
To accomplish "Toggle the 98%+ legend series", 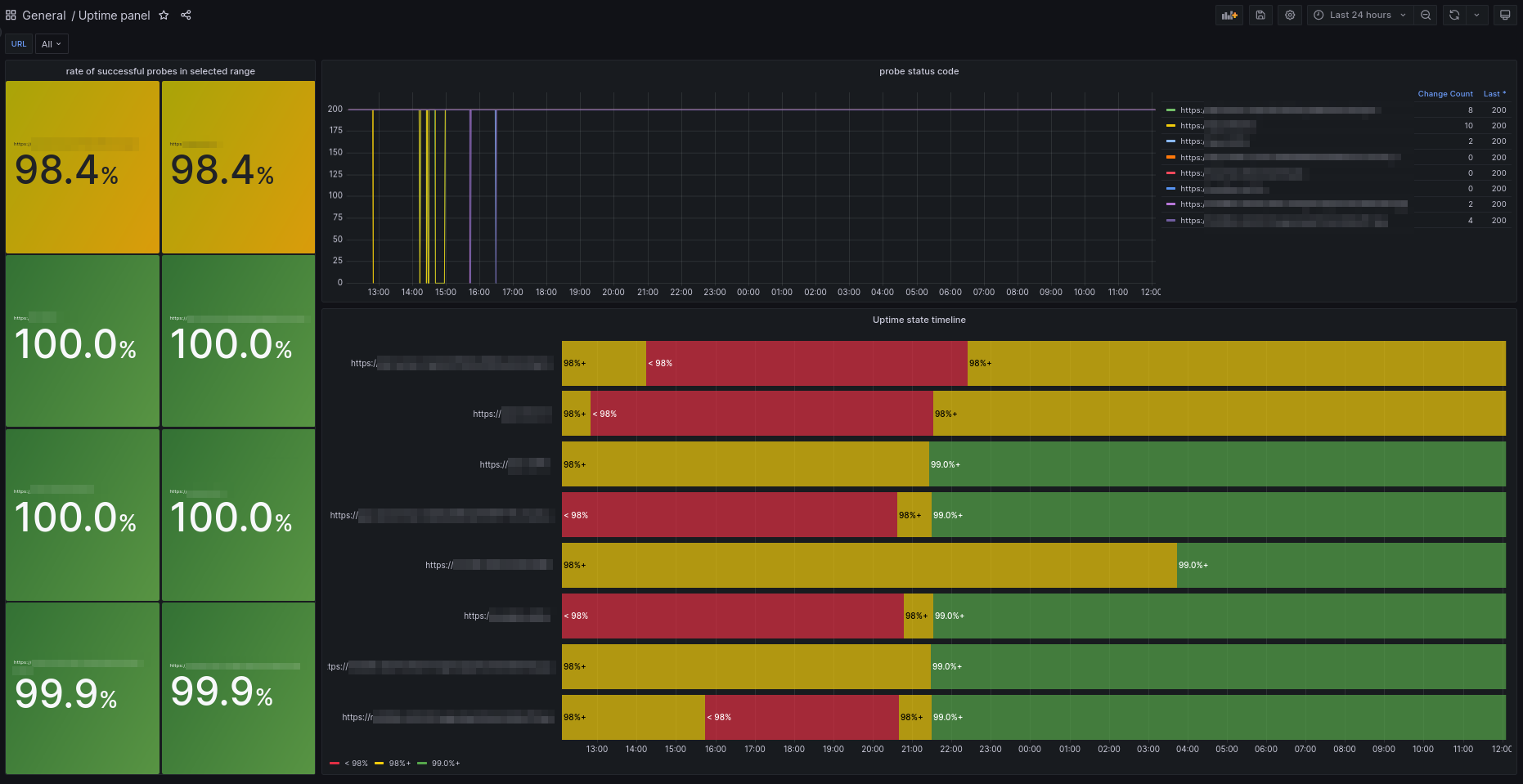I will 393,763.
